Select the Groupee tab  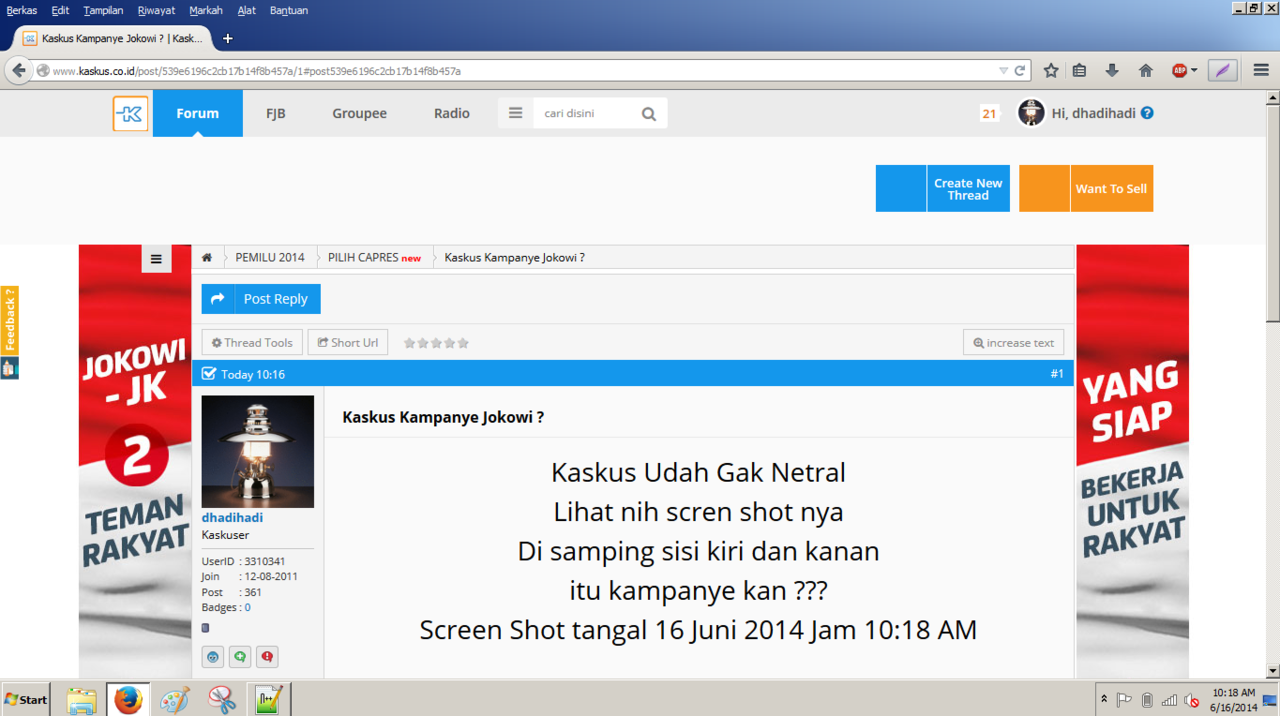click(x=359, y=113)
